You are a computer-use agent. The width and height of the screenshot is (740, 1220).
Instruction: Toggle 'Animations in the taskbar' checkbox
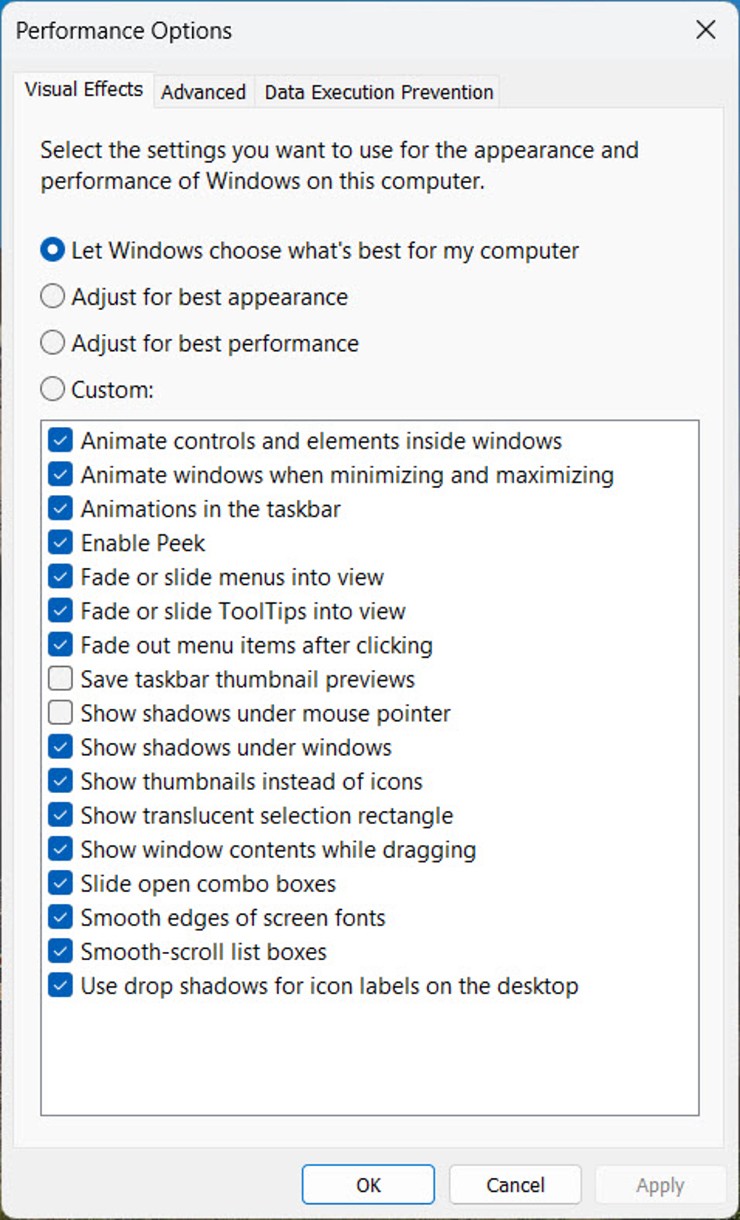coord(61,509)
